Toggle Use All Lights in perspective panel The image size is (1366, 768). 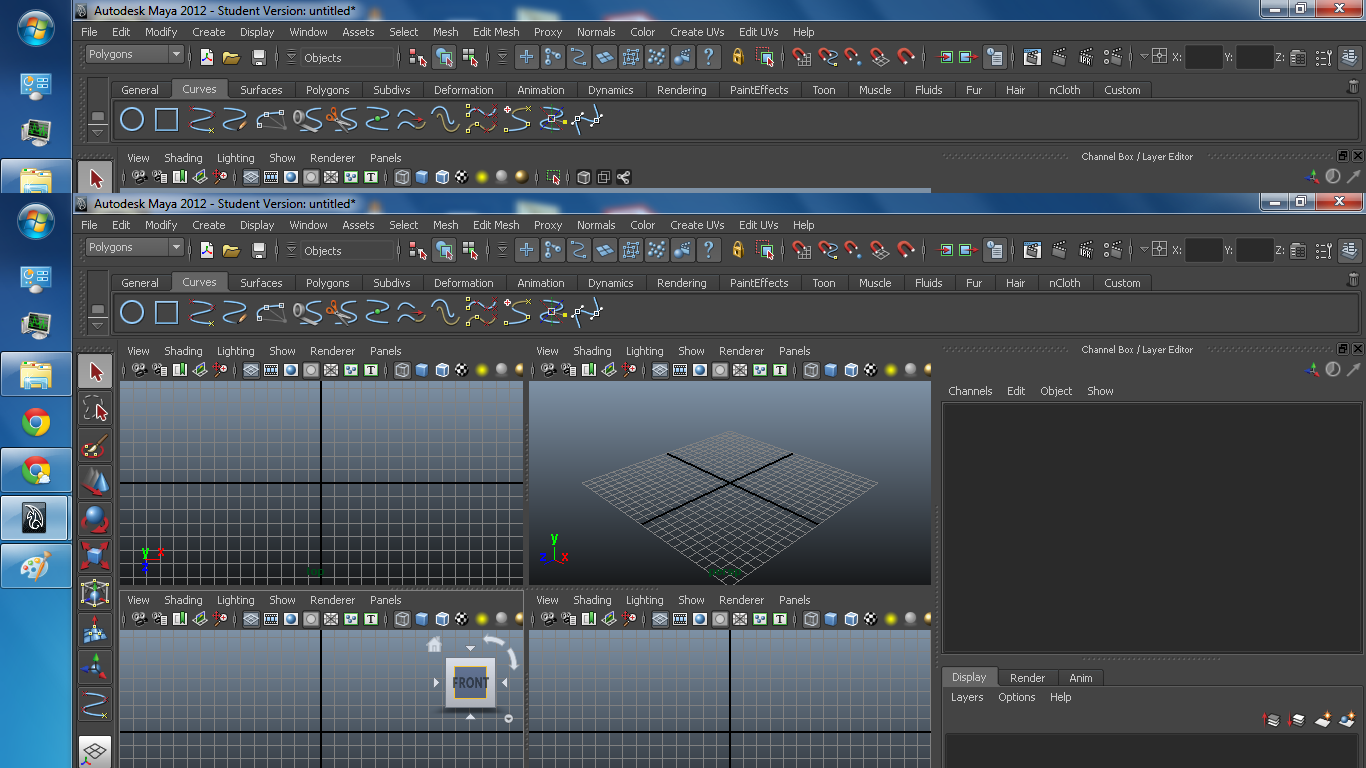pyautogui.click(x=891, y=370)
